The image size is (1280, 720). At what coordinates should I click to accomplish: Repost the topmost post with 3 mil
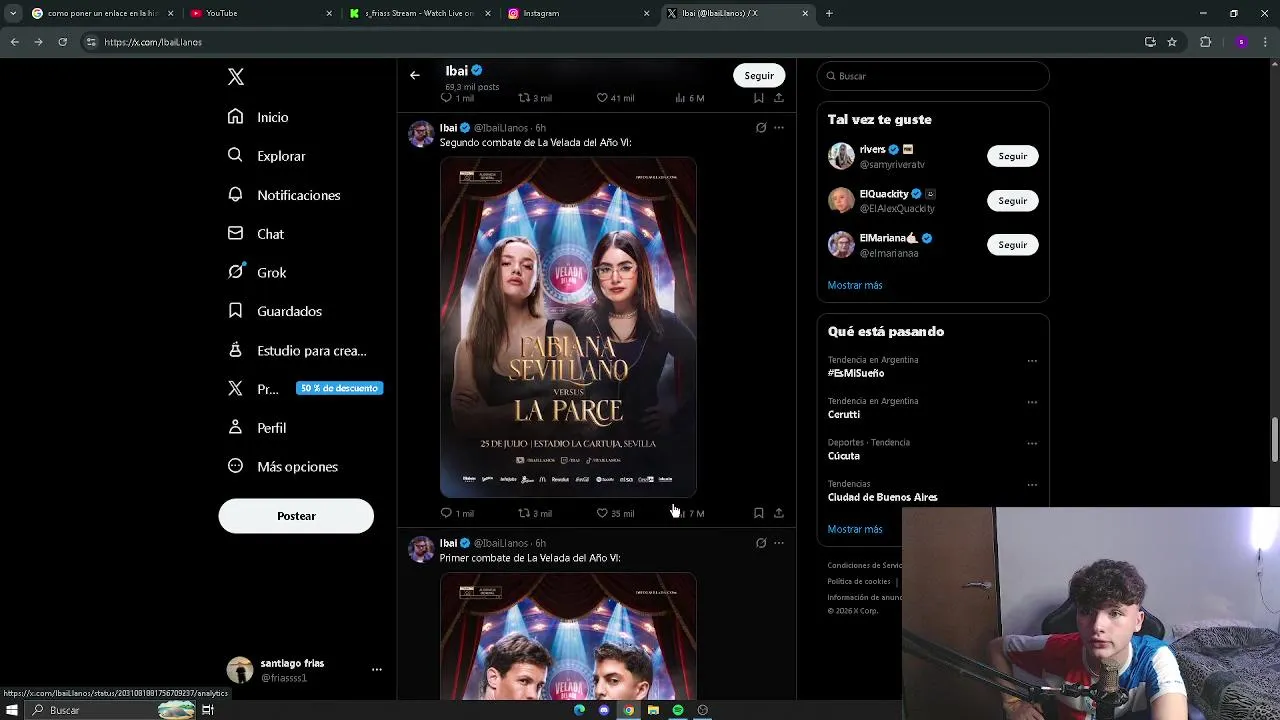point(535,98)
